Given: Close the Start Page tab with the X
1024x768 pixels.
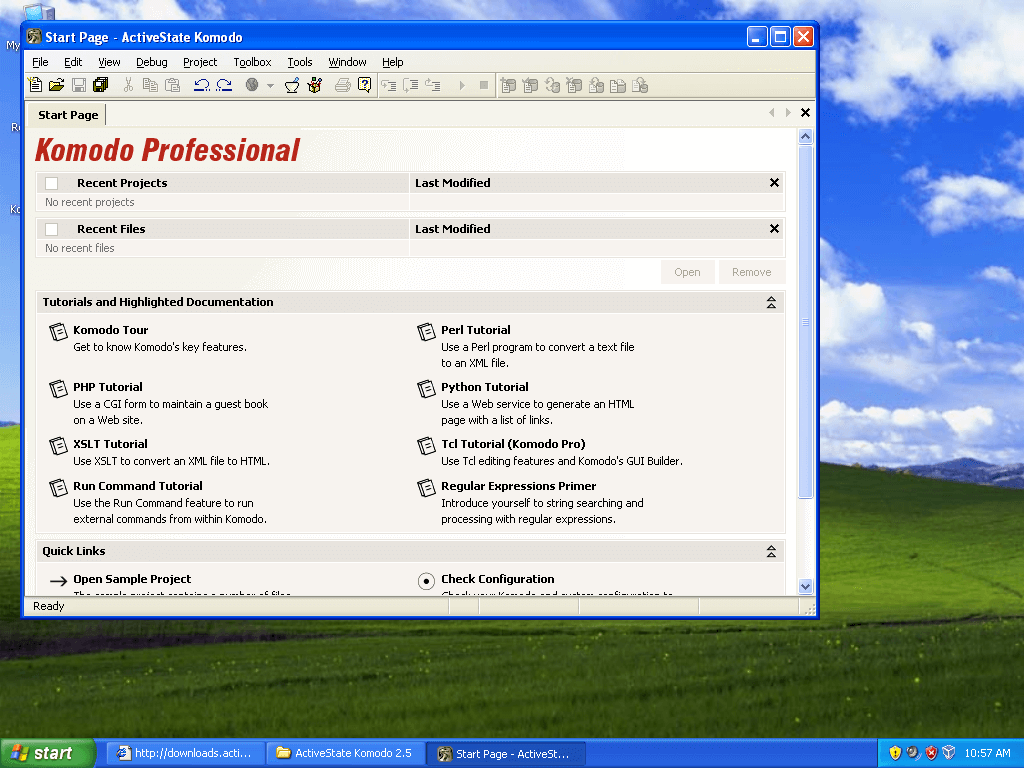Looking at the screenshot, I should tap(805, 112).
